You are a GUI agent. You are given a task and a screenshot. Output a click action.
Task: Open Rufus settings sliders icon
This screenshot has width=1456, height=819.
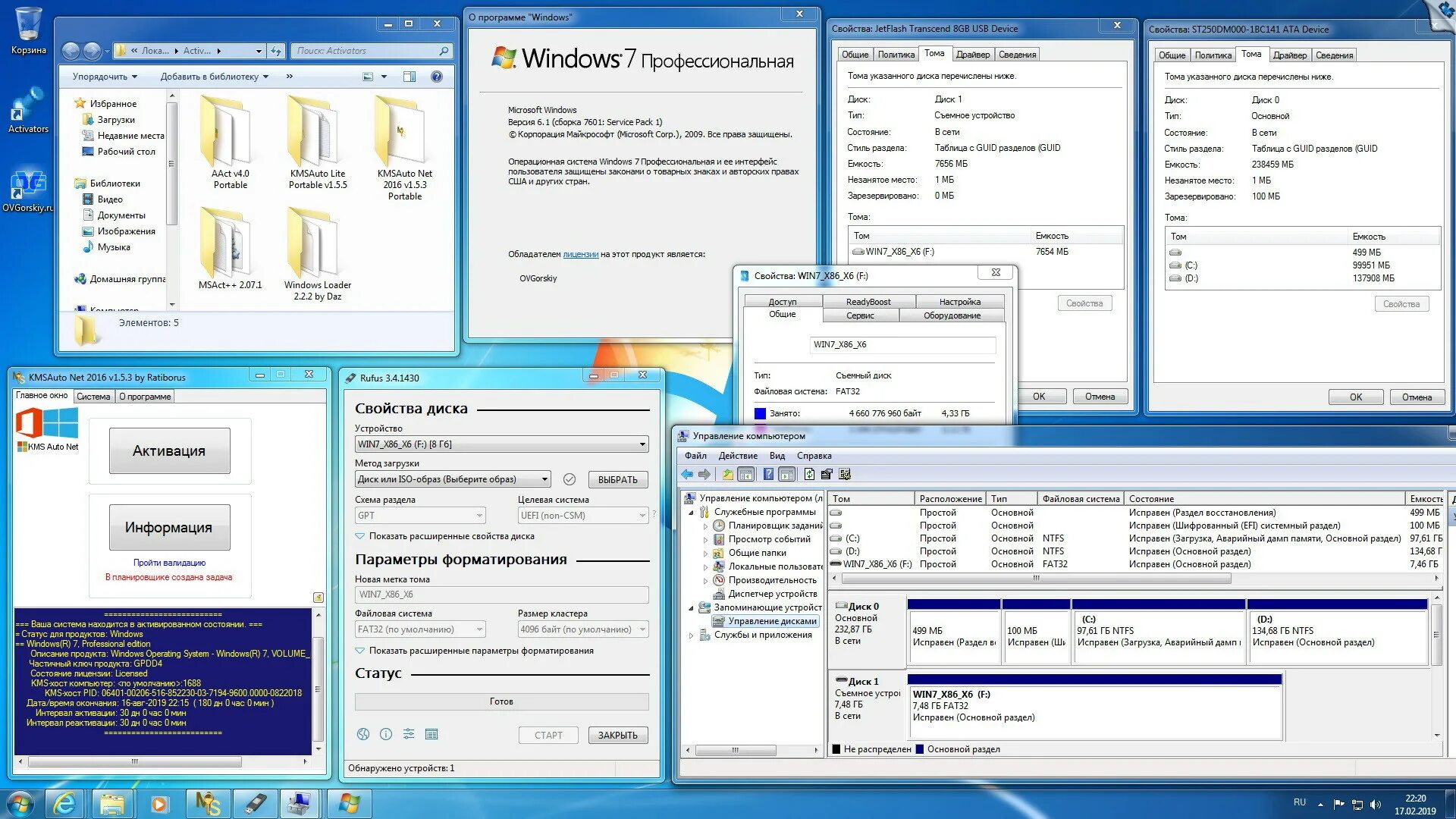[409, 734]
